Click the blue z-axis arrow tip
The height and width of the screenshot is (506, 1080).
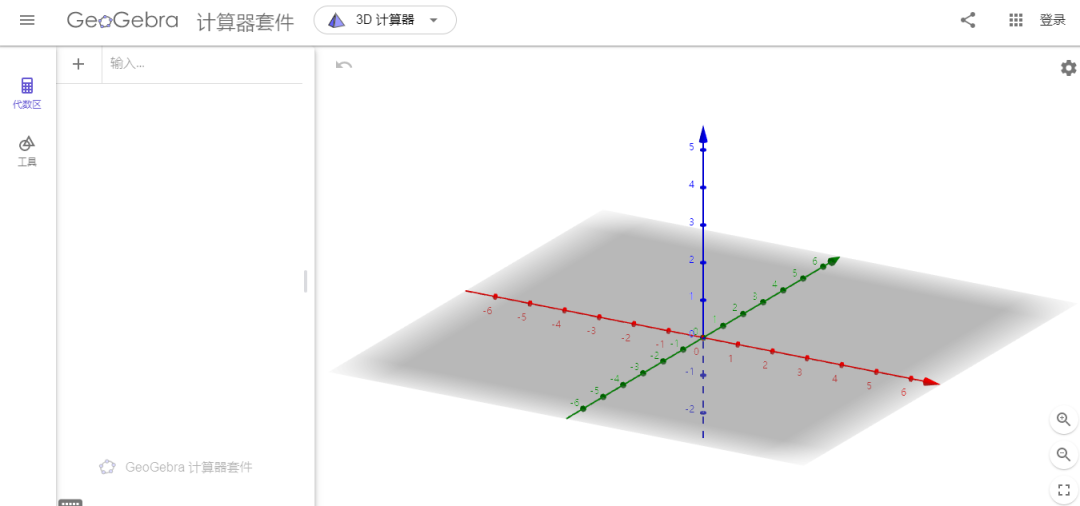pos(703,133)
